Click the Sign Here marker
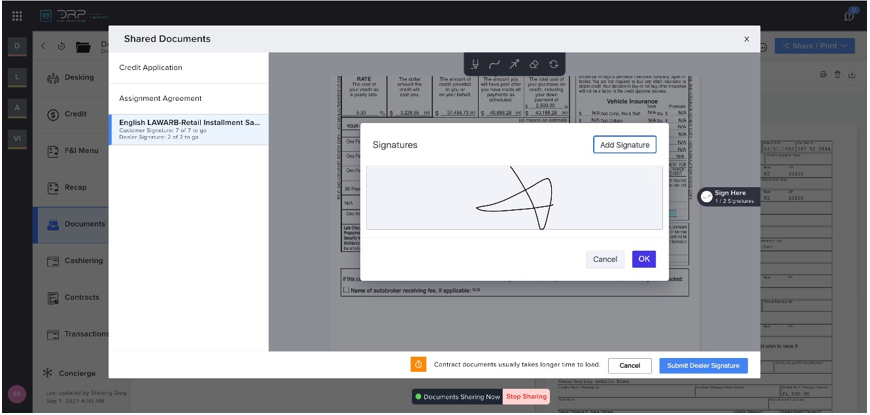 pyautogui.click(x=729, y=196)
